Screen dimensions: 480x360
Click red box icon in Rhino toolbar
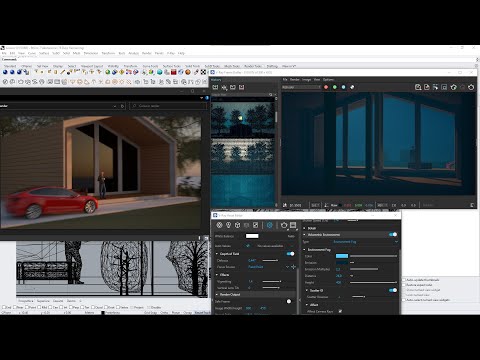173,72
